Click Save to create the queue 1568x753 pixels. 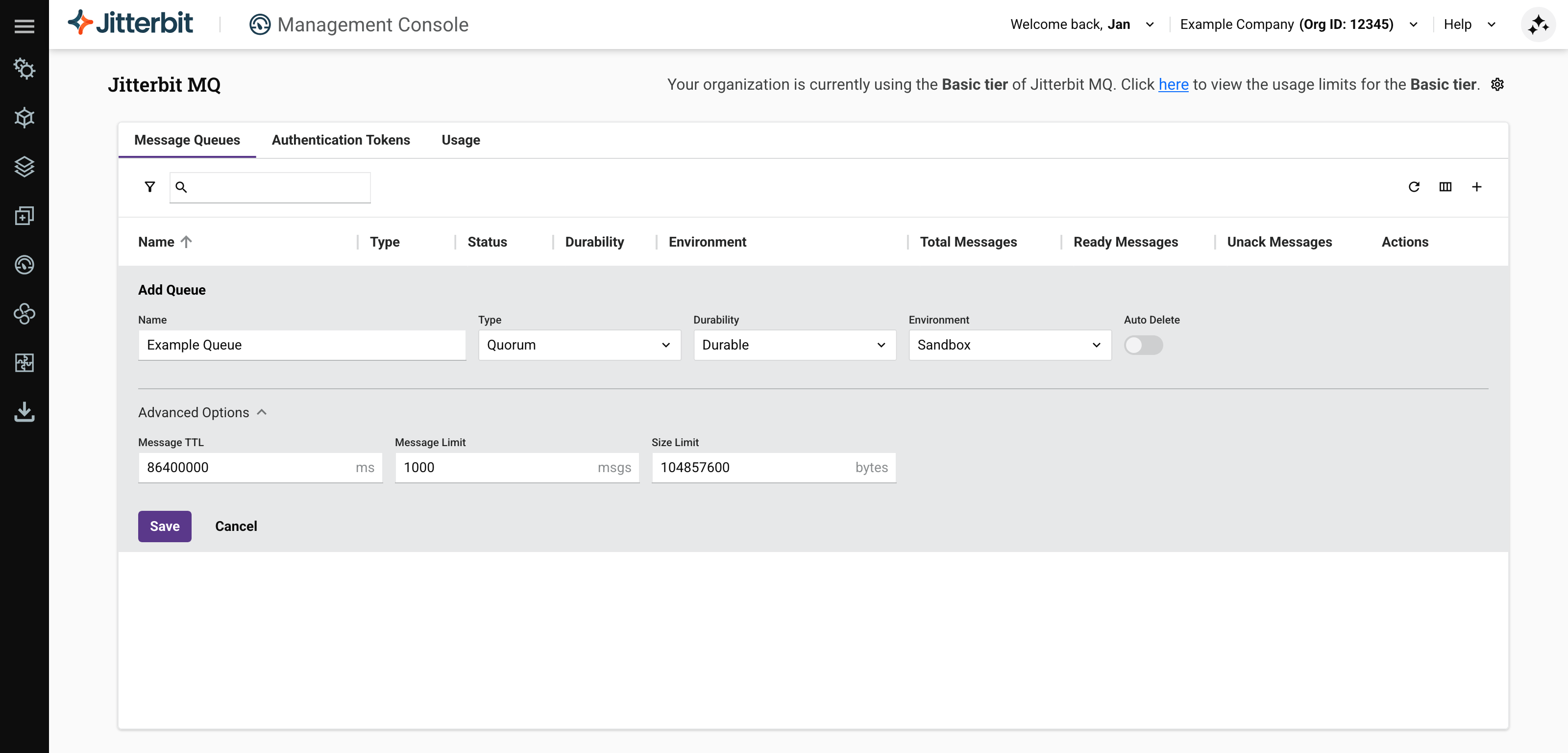(x=164, y=526)
